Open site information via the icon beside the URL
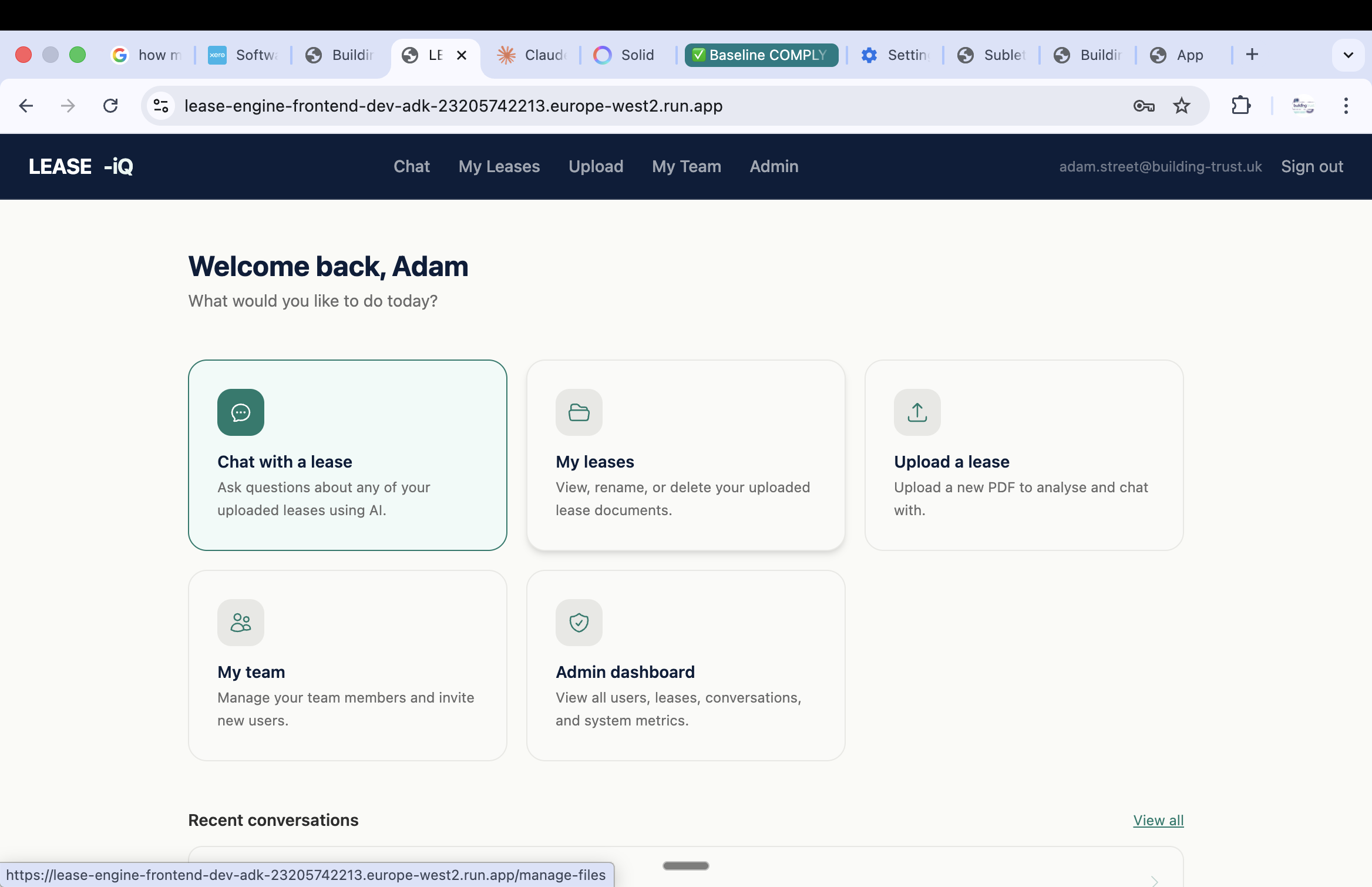Screen dimensions: 1372x887 click(160, 106)
